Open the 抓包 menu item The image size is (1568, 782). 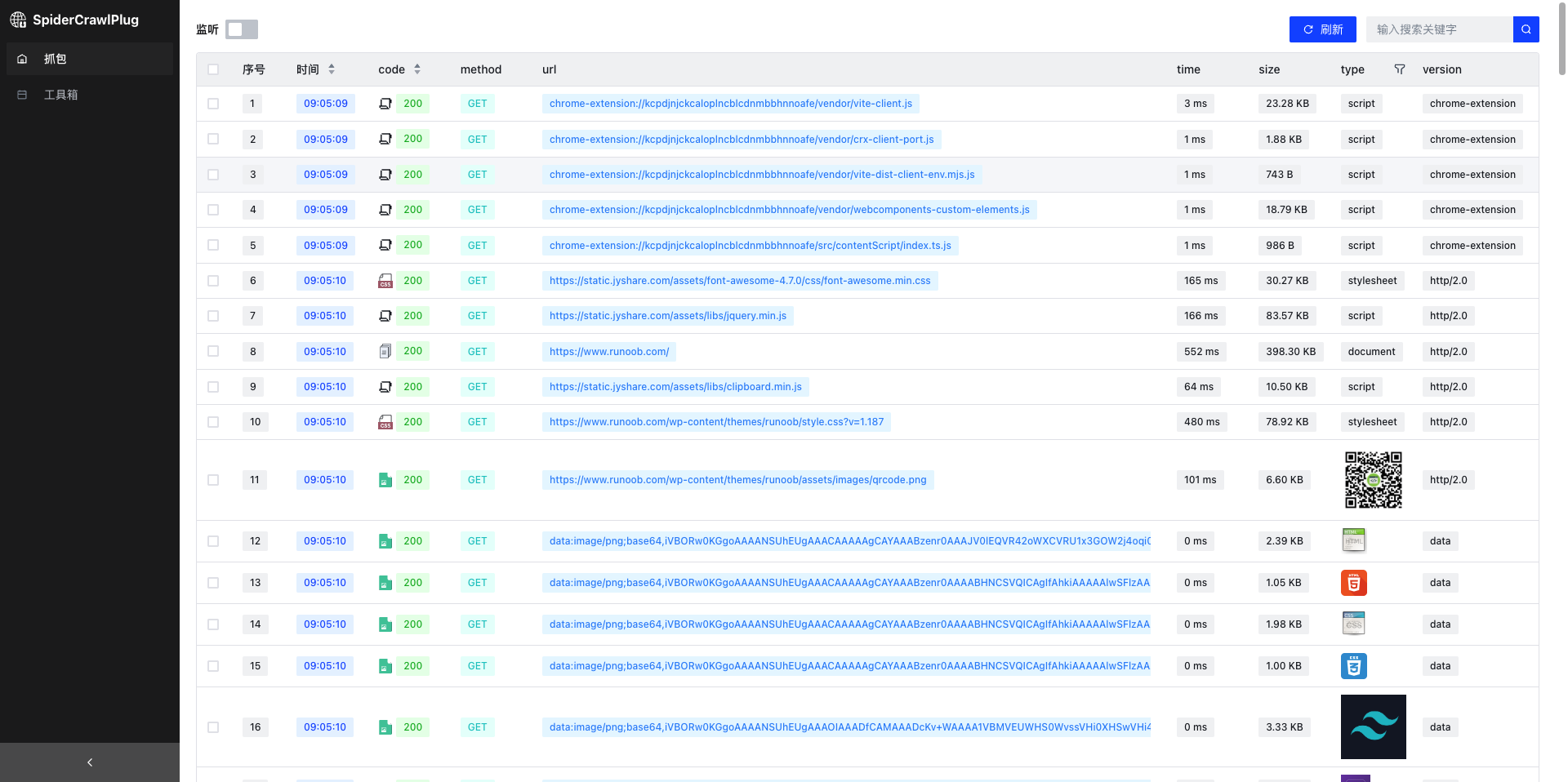56,59
